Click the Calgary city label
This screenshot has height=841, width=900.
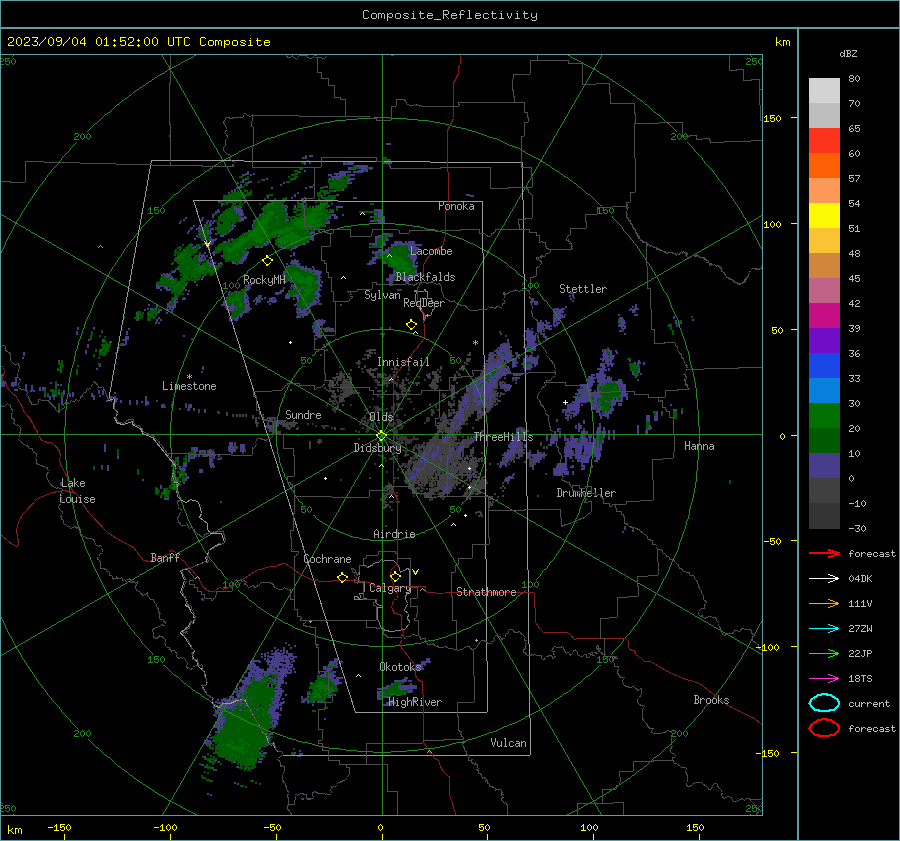click(x=390, y=588)
